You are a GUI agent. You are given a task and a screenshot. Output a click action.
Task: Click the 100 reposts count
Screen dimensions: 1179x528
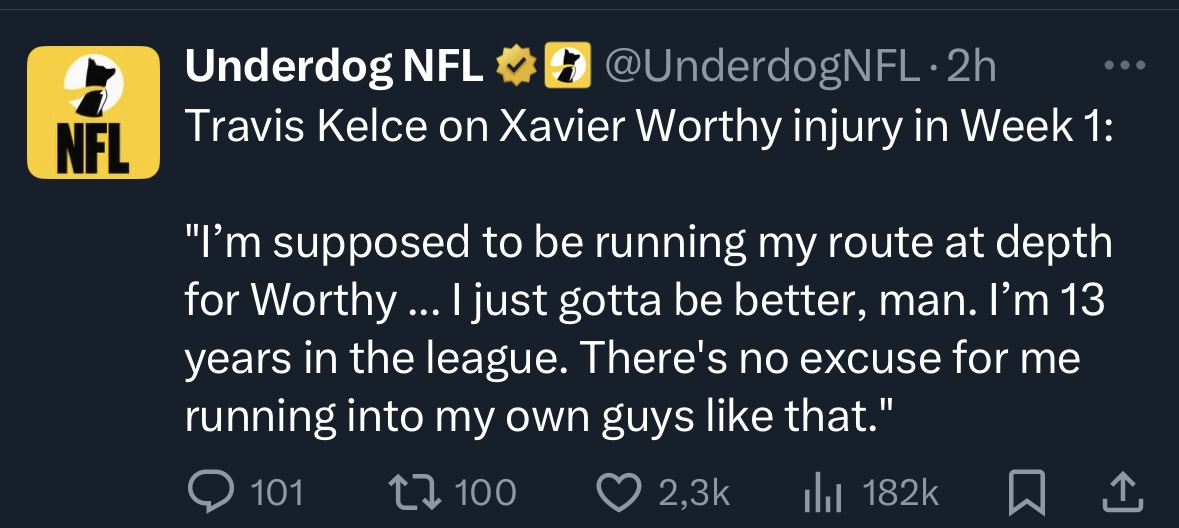[x=486, y=491]
